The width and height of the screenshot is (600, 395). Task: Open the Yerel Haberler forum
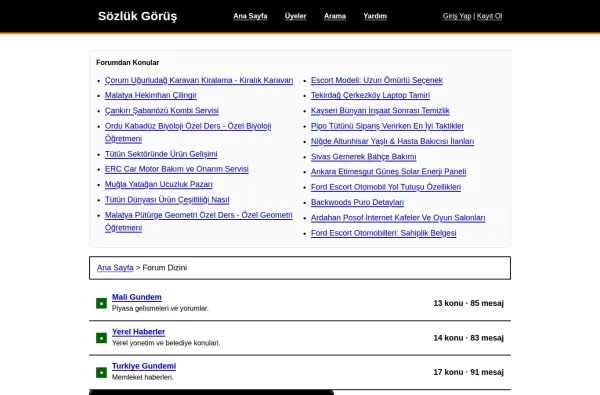[x=139, y=332]
